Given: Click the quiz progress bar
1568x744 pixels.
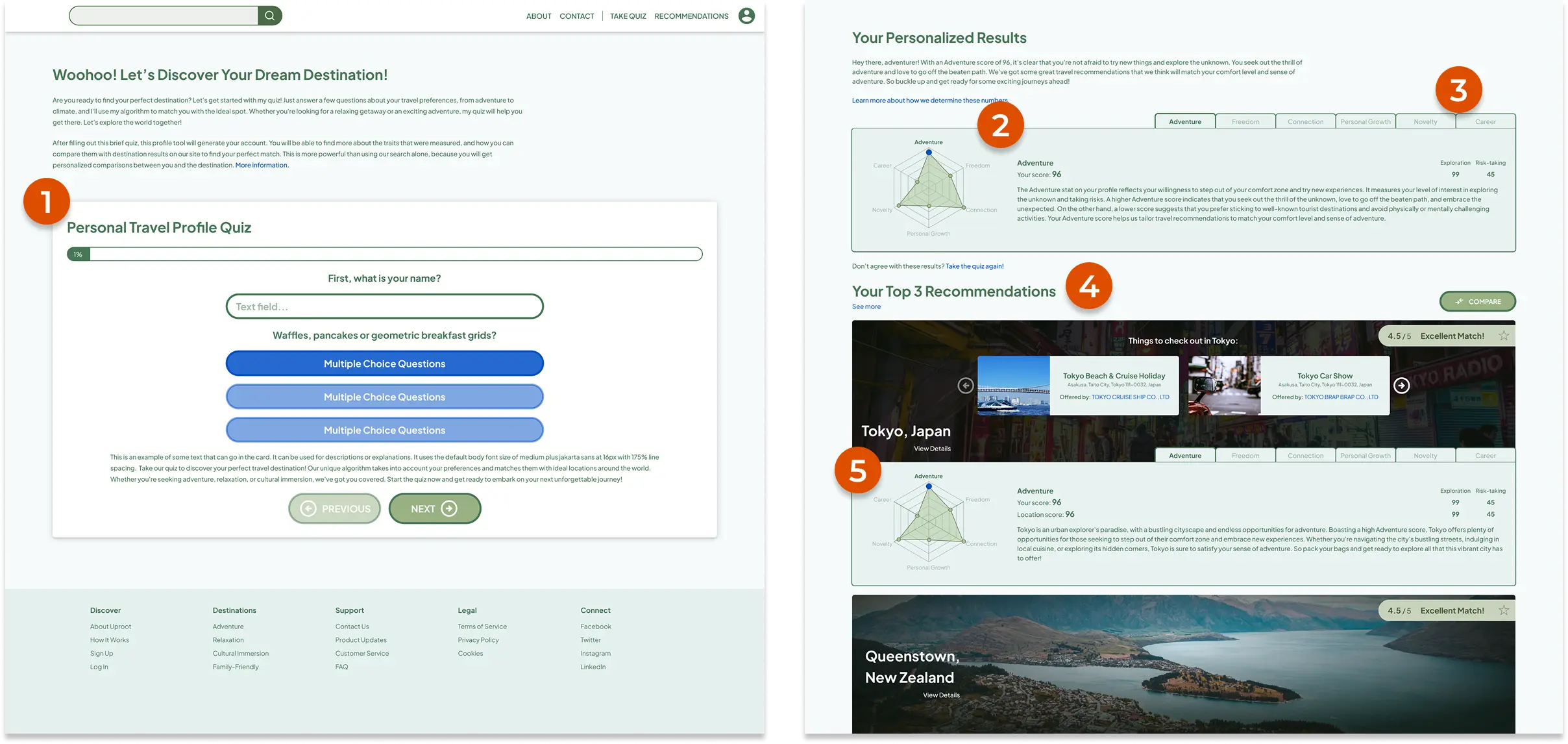Looking at the screenshot, I should pyautogui.click(x=384, y=254).
